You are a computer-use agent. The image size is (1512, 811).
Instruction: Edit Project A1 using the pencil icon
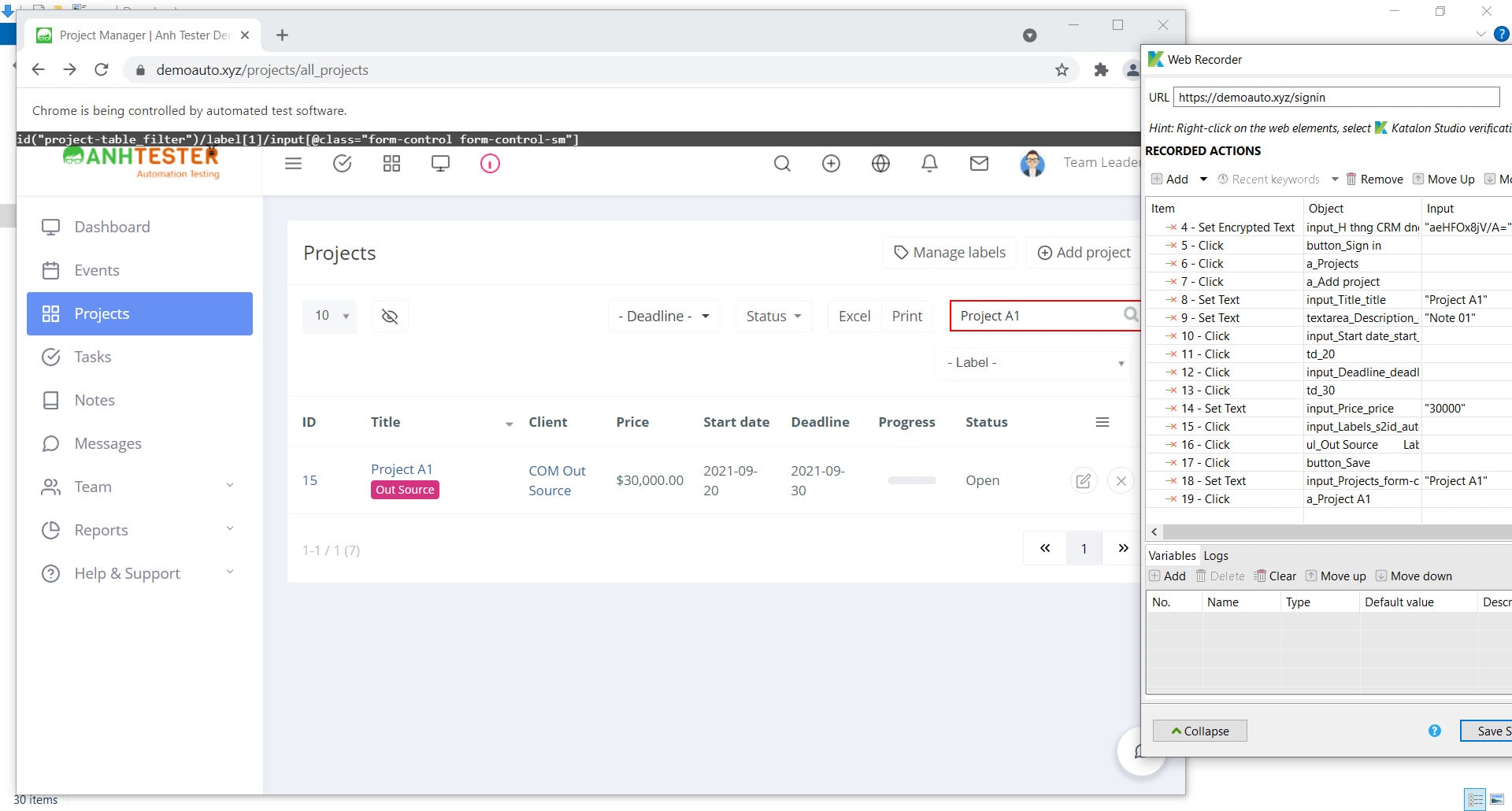click(x=1083, y=480)
